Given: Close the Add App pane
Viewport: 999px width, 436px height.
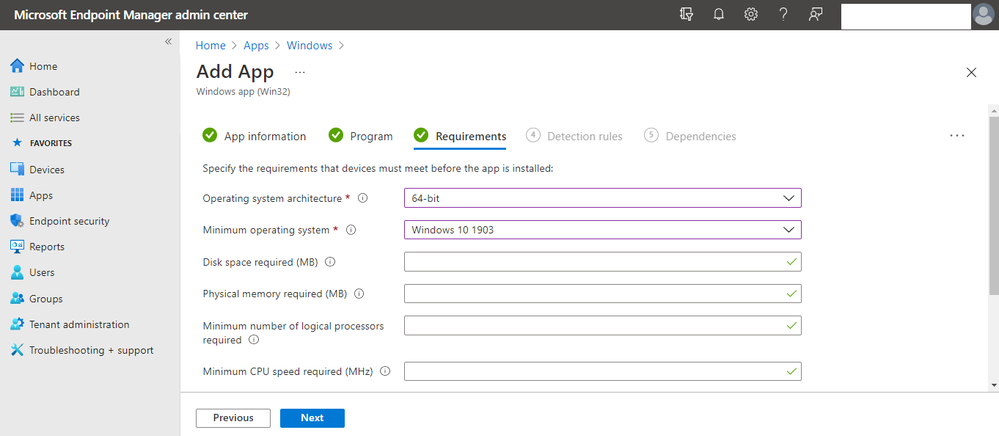Looking at the screenshot, I should click(x=972, y=73).
